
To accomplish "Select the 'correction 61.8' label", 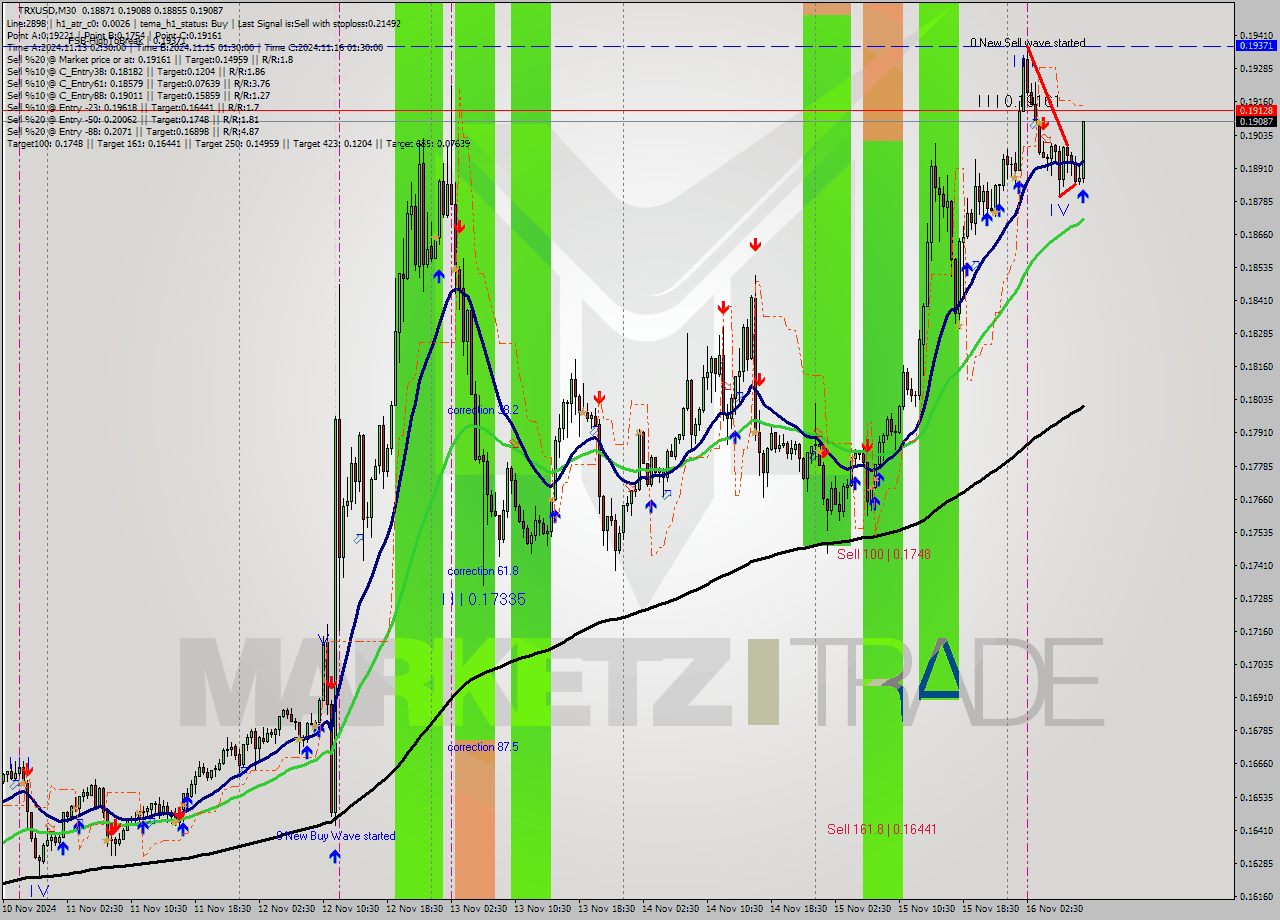I will tap(482, 571).
